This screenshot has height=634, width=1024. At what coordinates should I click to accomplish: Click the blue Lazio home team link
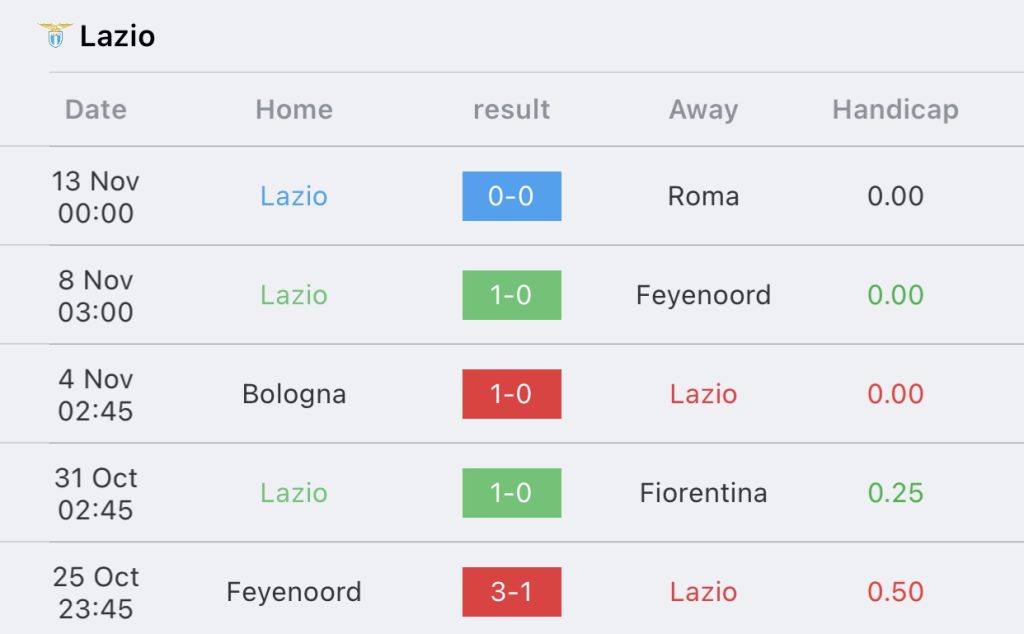coord(294,196)
